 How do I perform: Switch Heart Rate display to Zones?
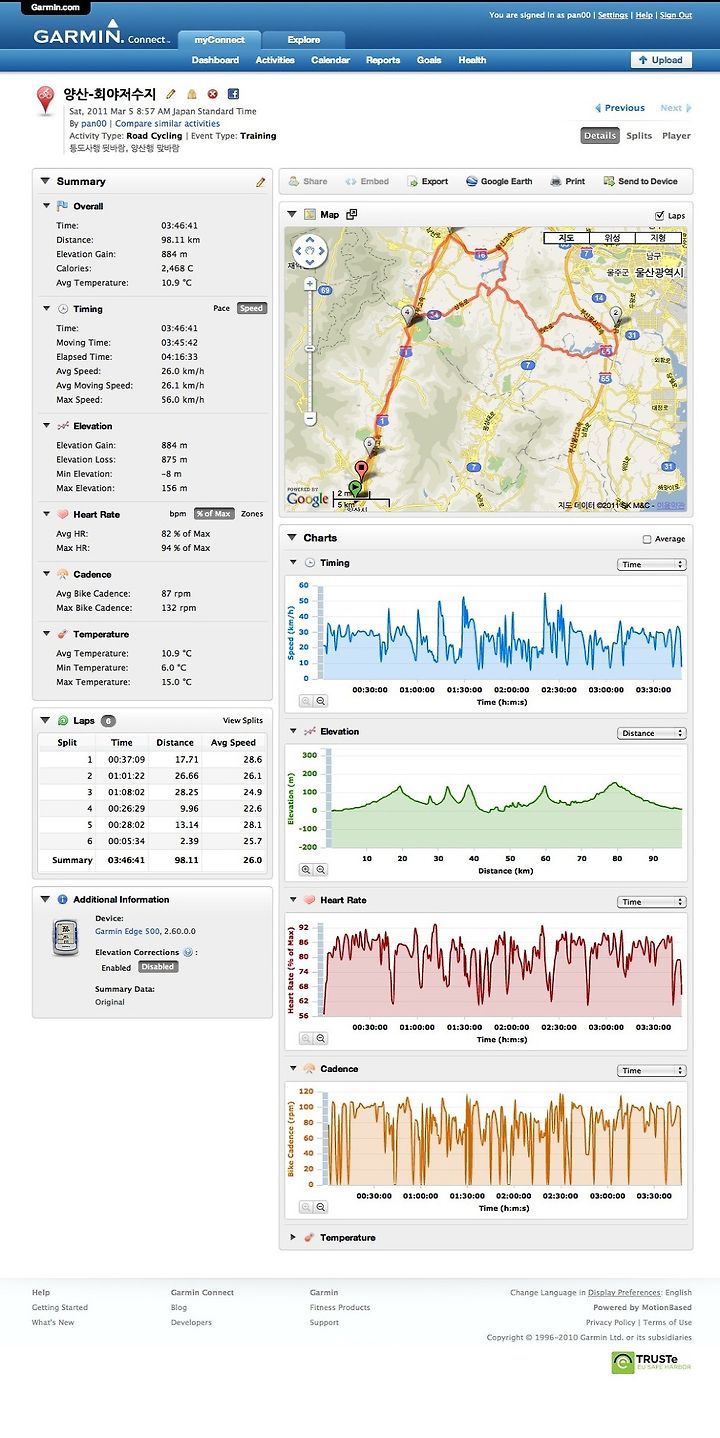tap(252, 514)
